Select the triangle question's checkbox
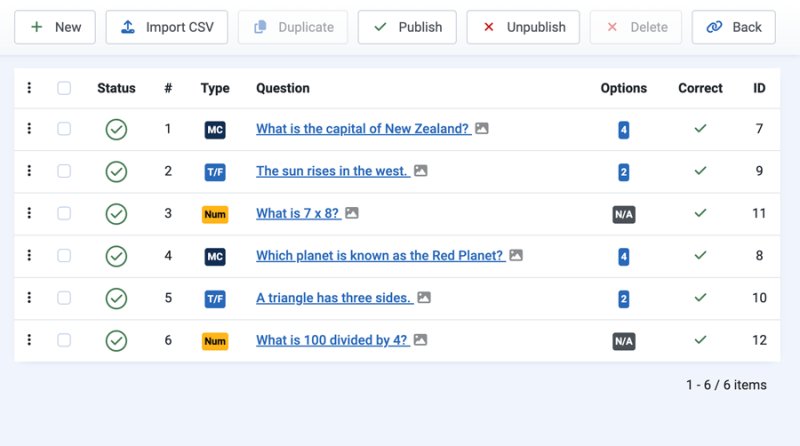The width and height of the screenshot is (800, 446). (64, 298)
